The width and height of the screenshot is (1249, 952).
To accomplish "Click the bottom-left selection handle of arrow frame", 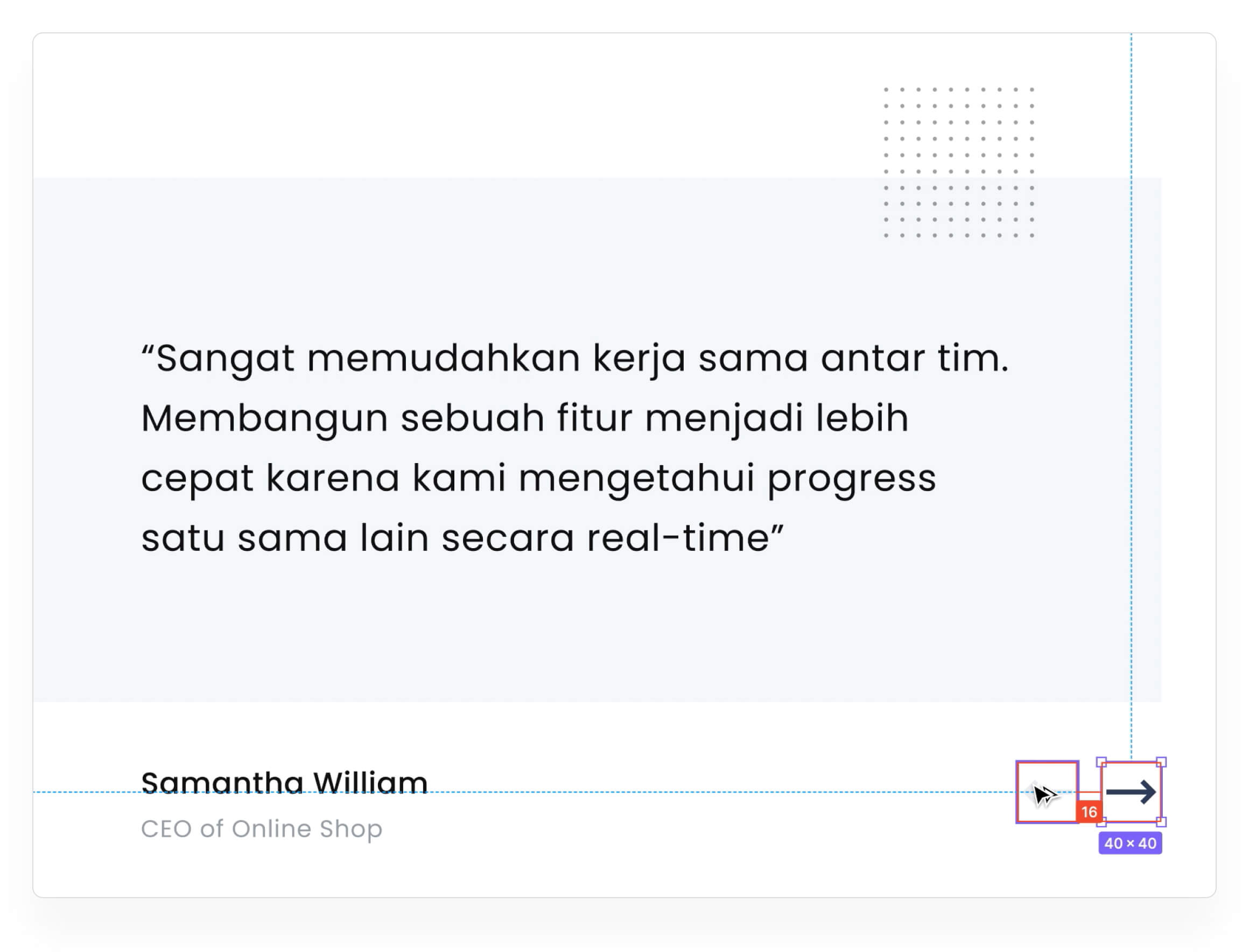I will pyautogui.click(x=1101, y=822).
